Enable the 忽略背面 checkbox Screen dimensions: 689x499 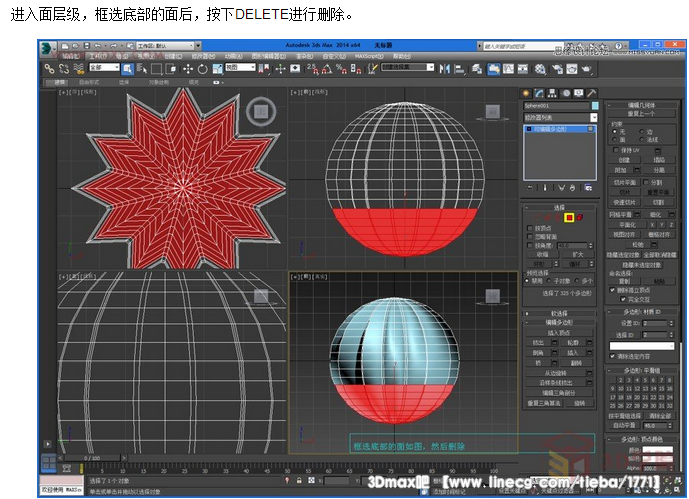[x=529, y=236]
